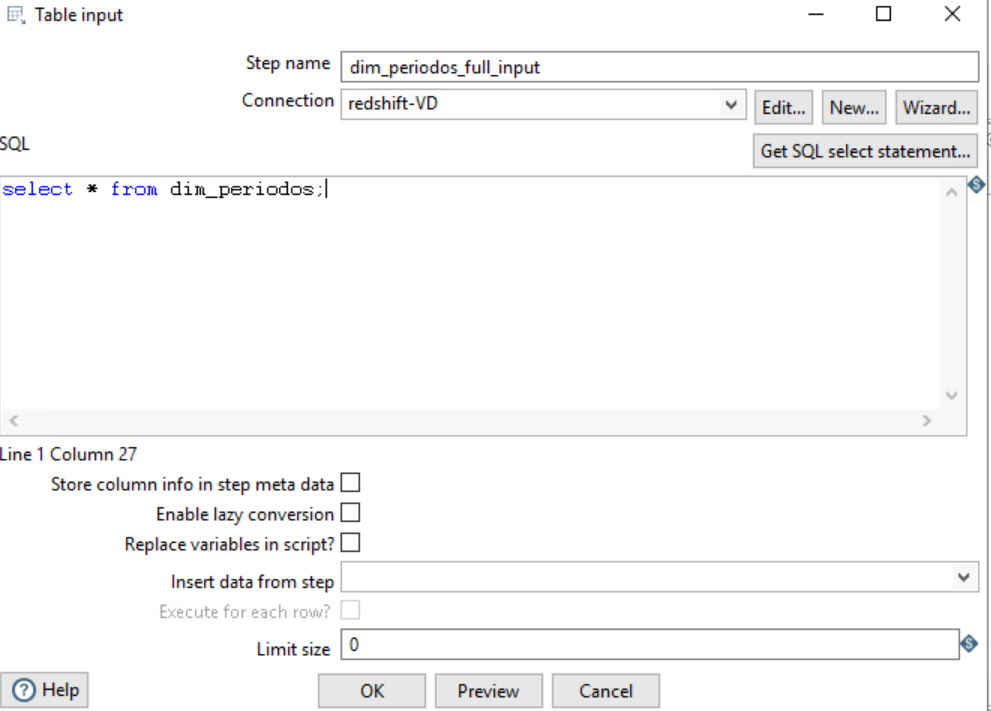This screenshot has height=711, width=991.
Task: Focus the Step name input field
Action: [660, 67]
